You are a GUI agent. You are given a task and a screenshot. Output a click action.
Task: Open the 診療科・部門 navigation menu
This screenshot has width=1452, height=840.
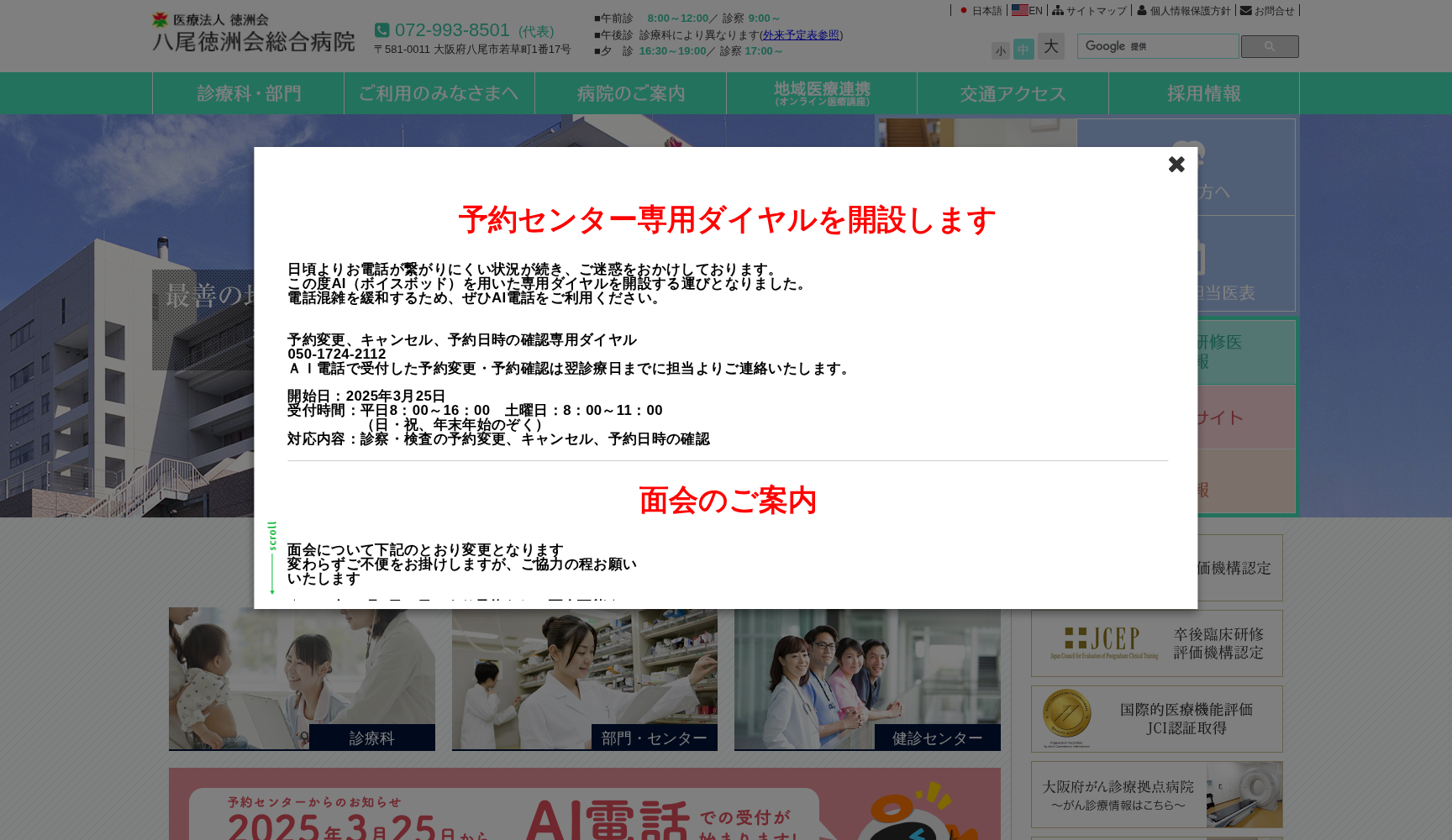[x=248, y=93]
